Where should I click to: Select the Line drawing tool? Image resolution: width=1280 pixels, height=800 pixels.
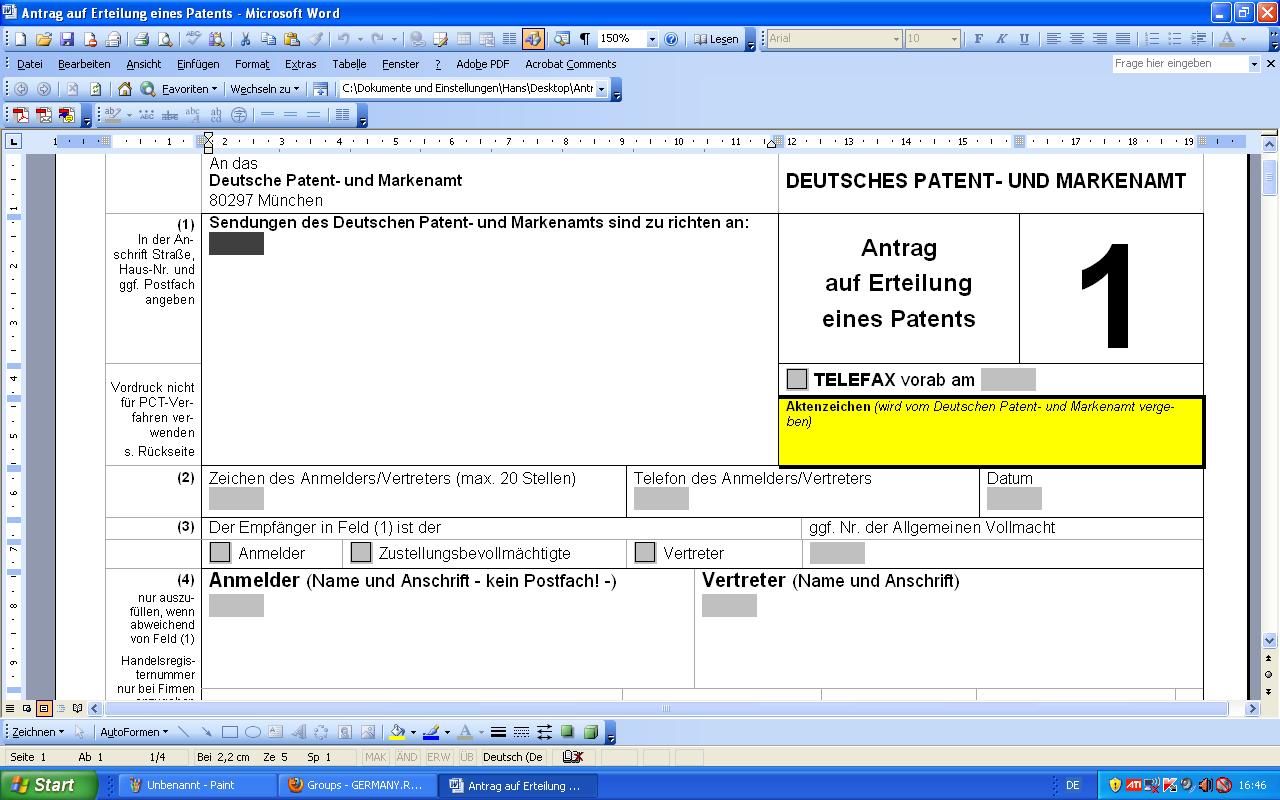click(184, 732)
